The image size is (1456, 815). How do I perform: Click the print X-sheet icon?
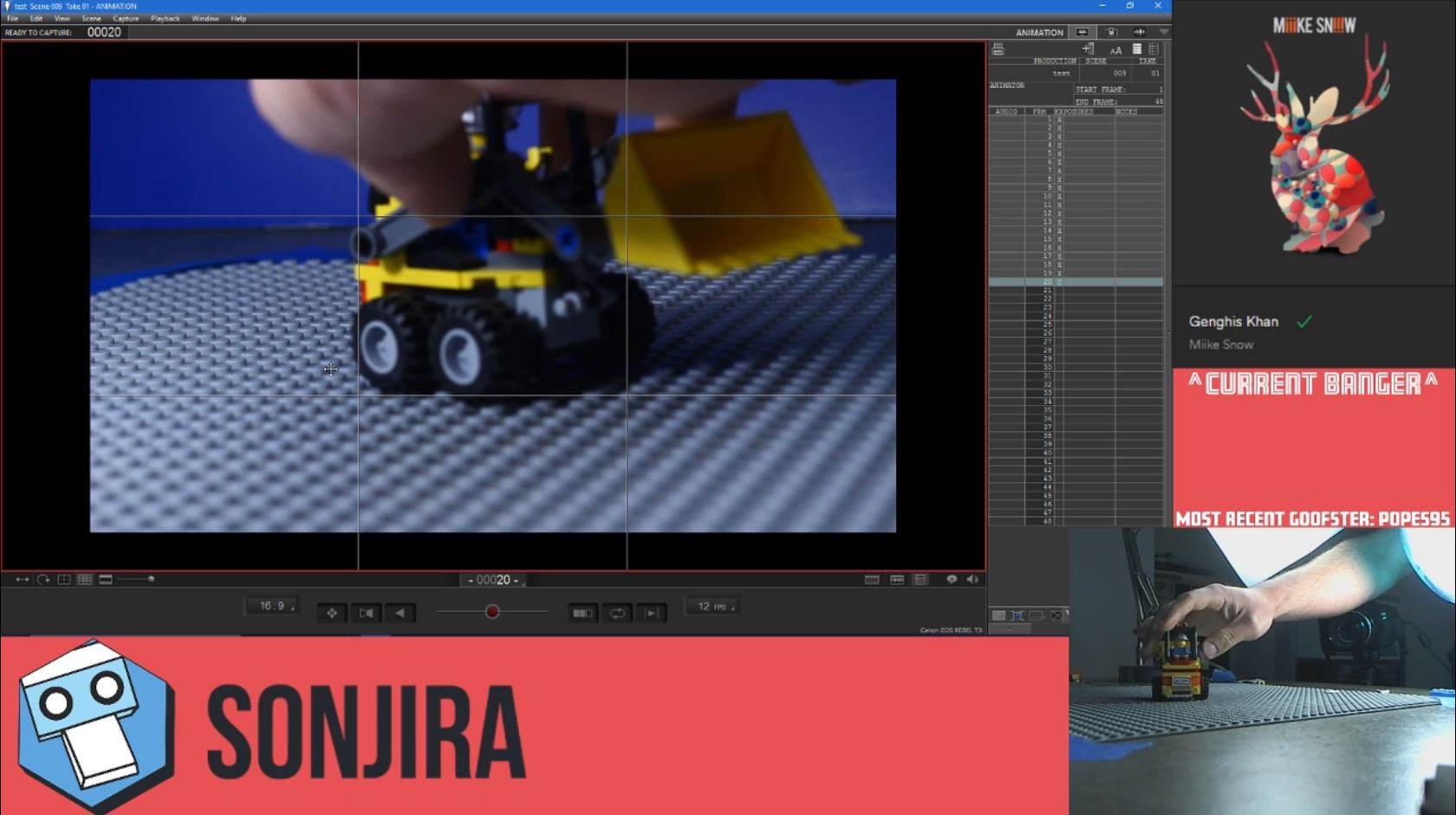(x=998, y=49)
